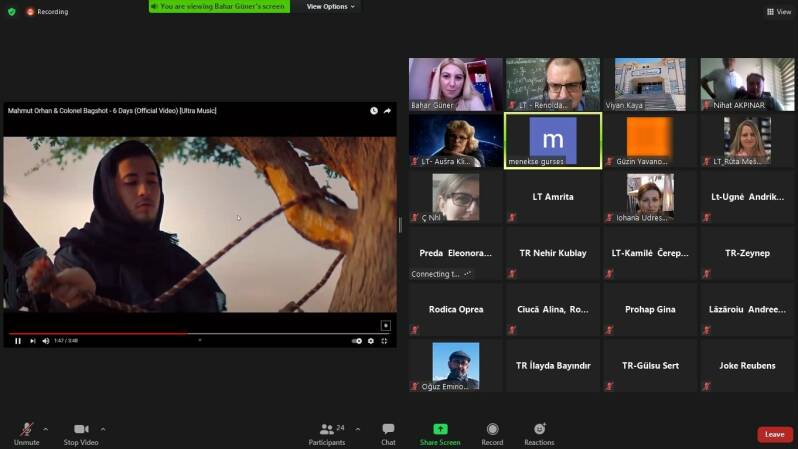Image resolution: width=798 pixels, height=449 pixels.
Task: Click the viewing Bahar Güner's screen banner
Action: pyautogui.click(x=219, y=6)
